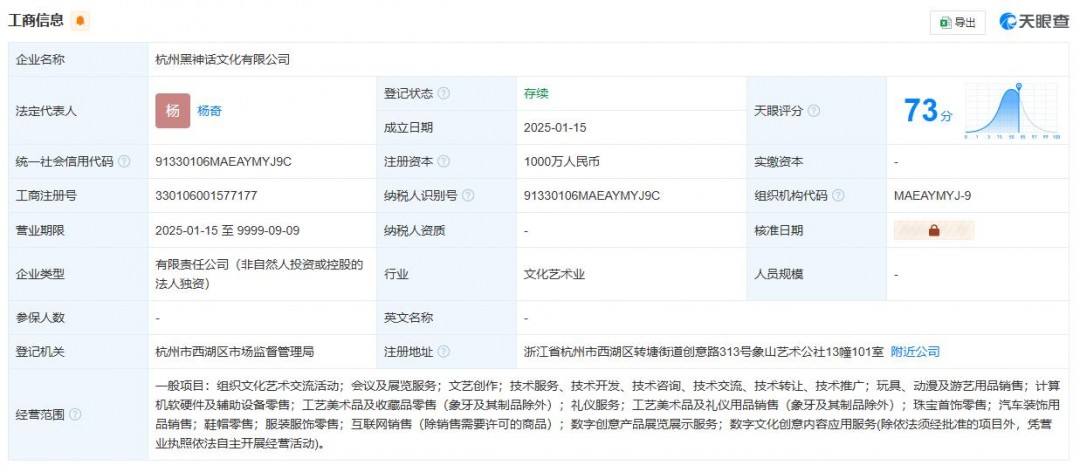The width and height of the screenshot is (1080, 472).
Task: Click the 营业期限 label cell
Action: [78, 231]
